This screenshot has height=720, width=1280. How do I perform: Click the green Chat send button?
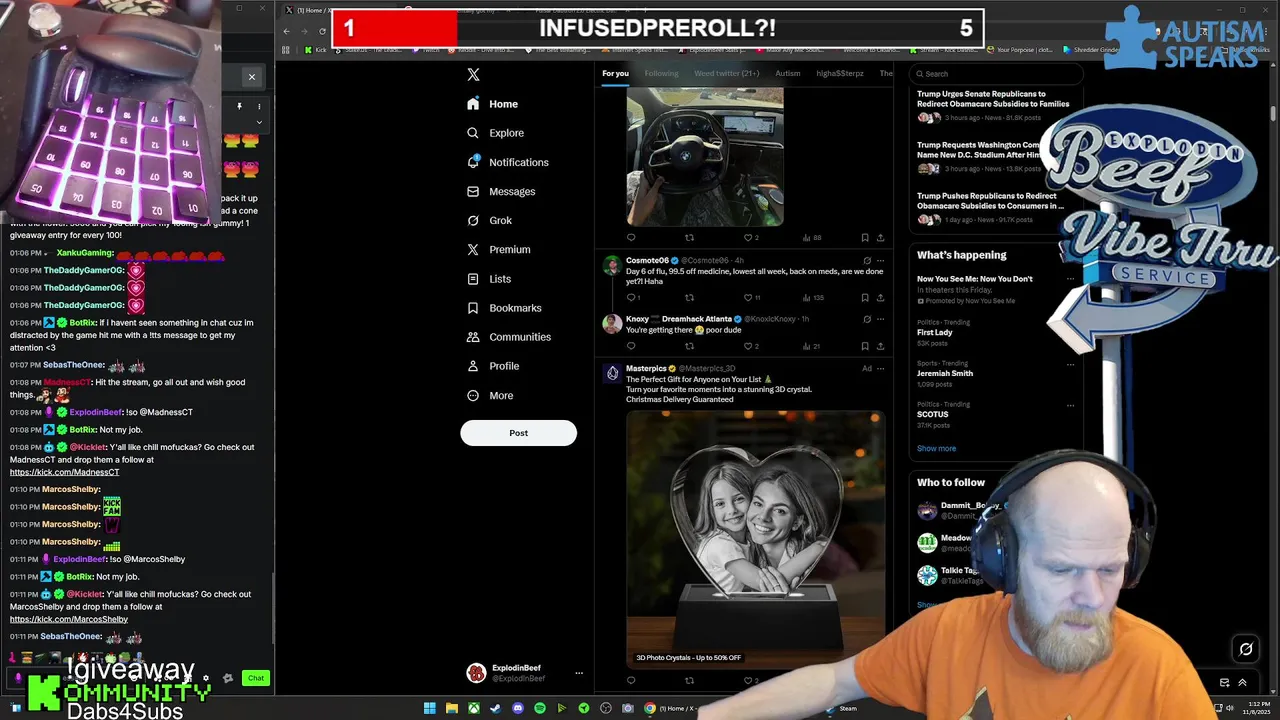256,678
